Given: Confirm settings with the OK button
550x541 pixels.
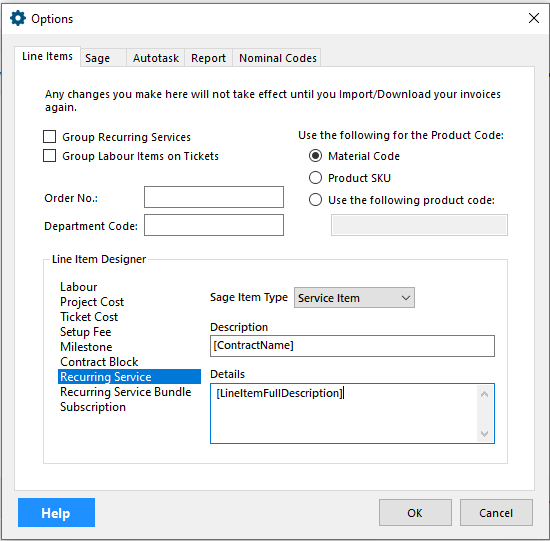Looking at the screenshot, I should click(x=415, y=513).
